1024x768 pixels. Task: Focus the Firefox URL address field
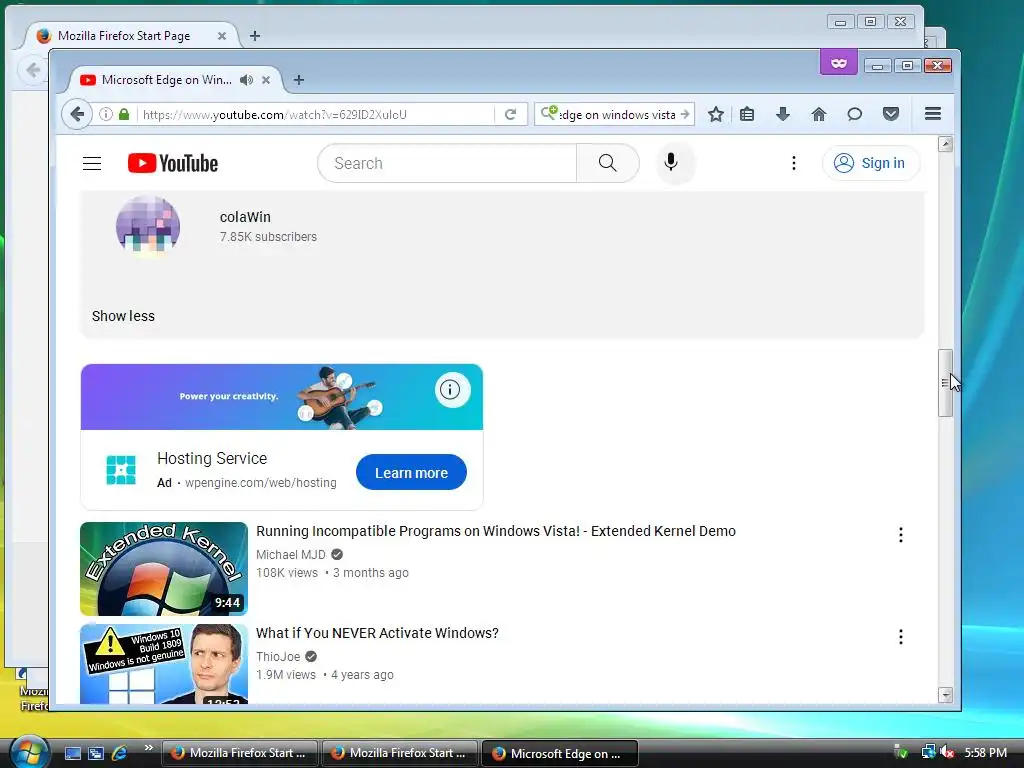pos(317,114)
